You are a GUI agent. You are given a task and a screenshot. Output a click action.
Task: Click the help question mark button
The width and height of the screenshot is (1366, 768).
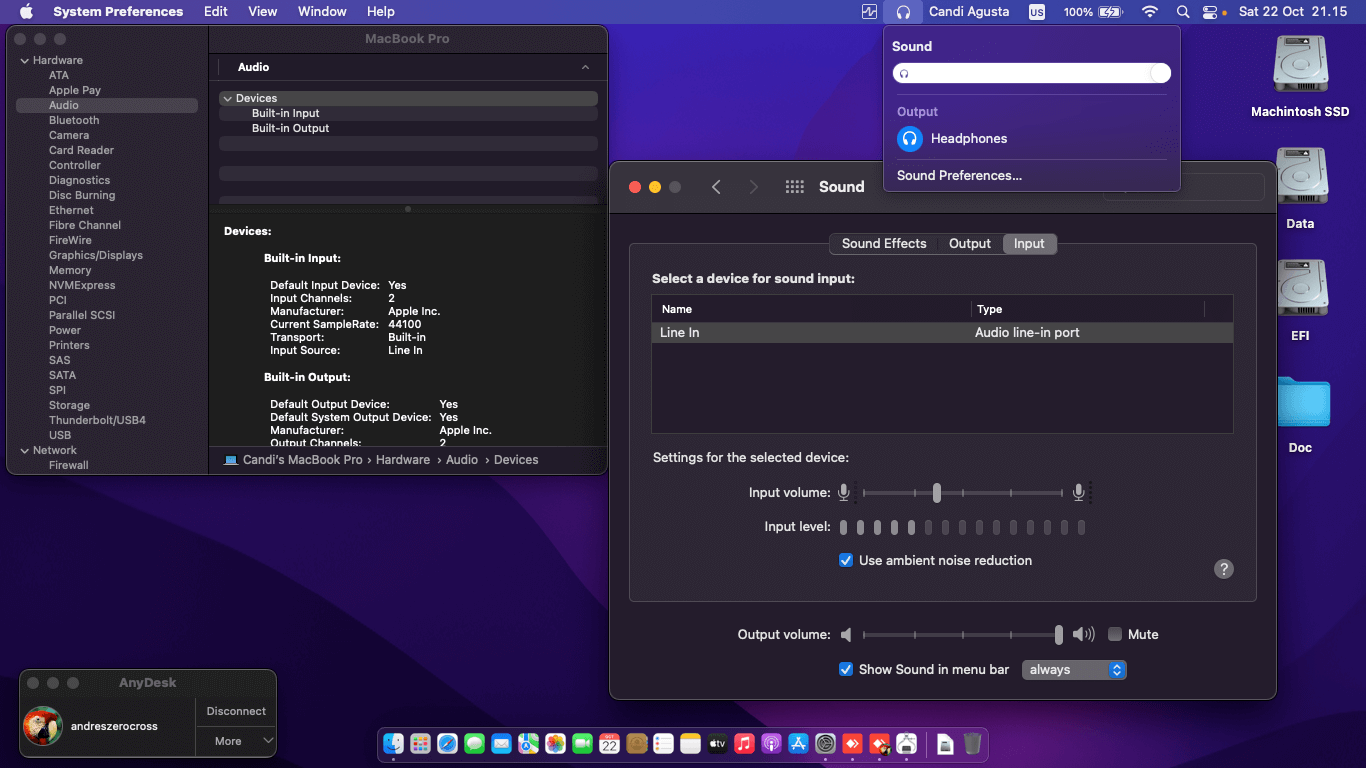(x=1223, y=569)
